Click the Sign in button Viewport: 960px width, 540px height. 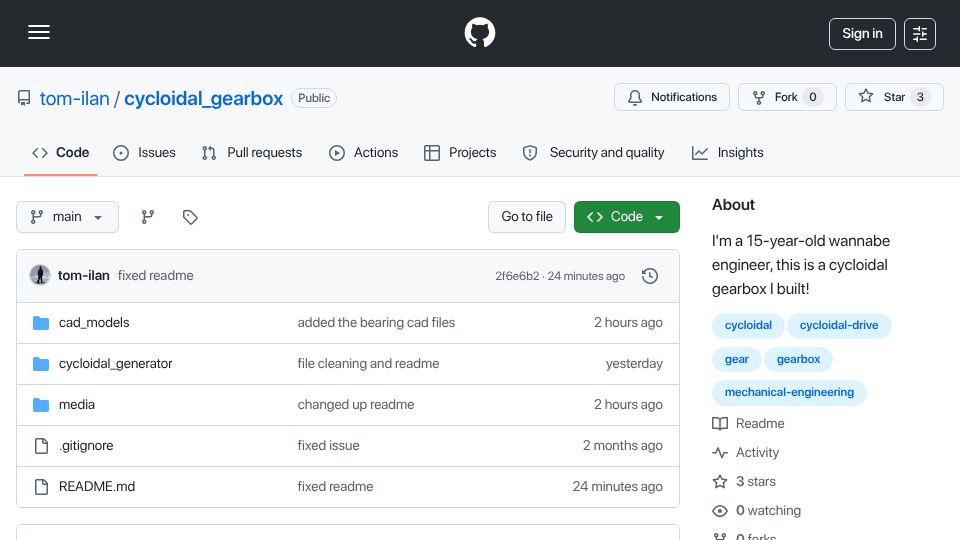pyautogui.click(x=862, y=34)
